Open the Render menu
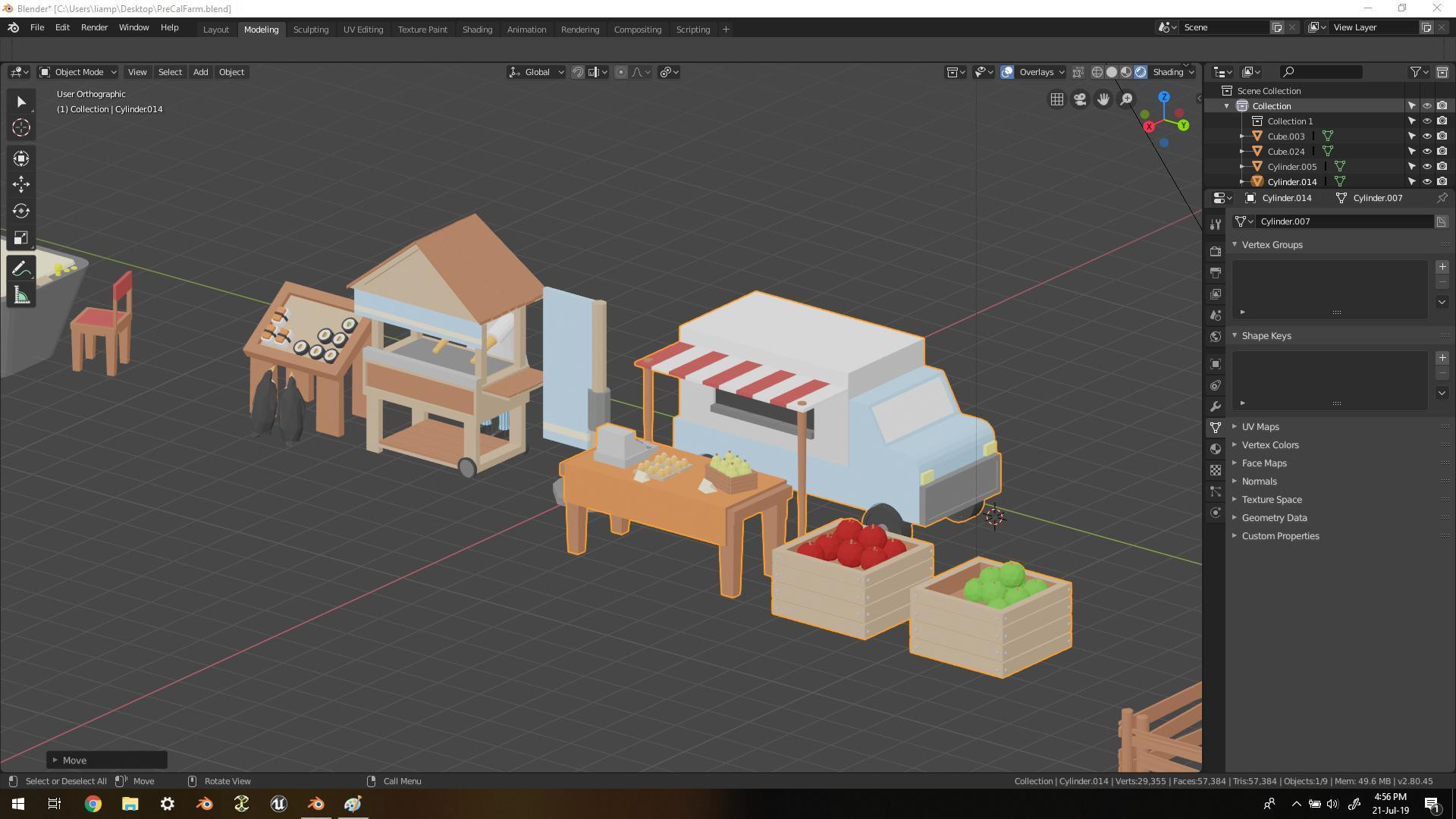Viewport: 1456px width, 819px height. (94, 27)
